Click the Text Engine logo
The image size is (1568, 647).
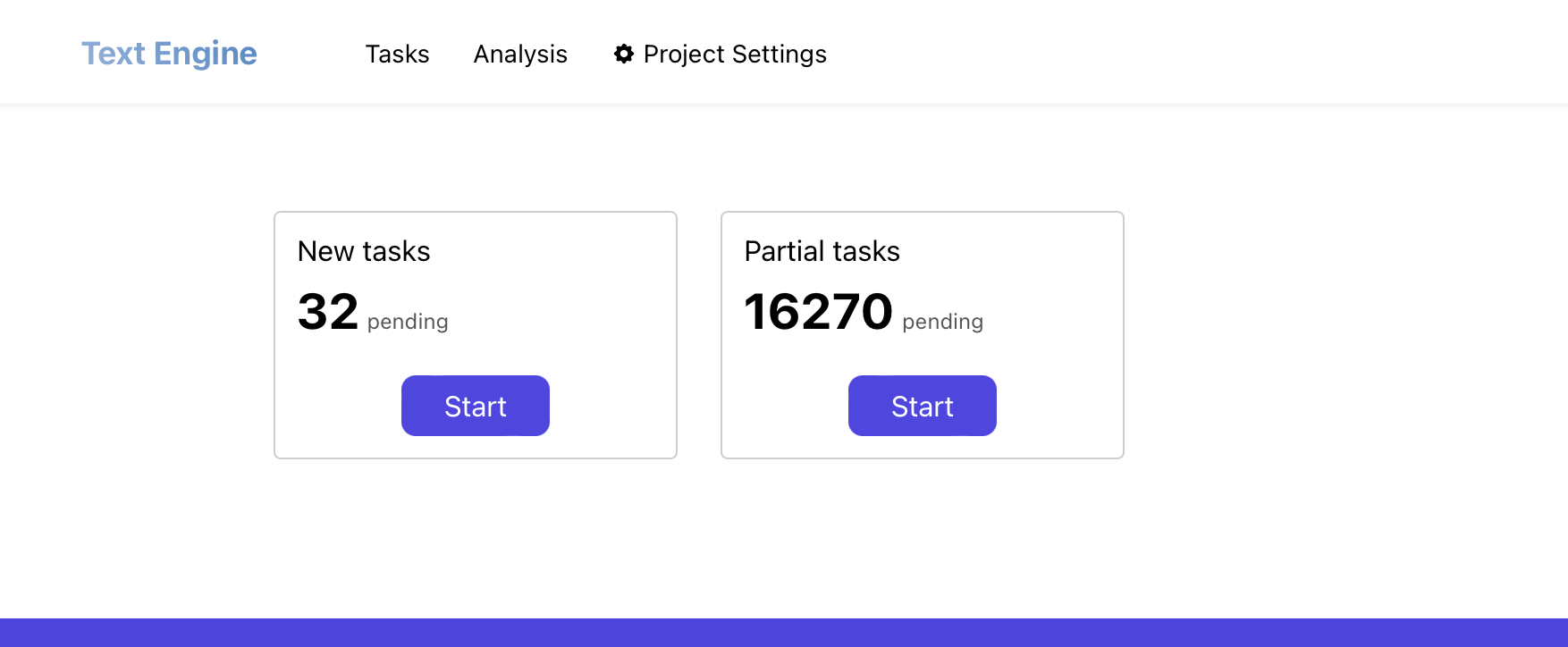(x=169, y=54)
